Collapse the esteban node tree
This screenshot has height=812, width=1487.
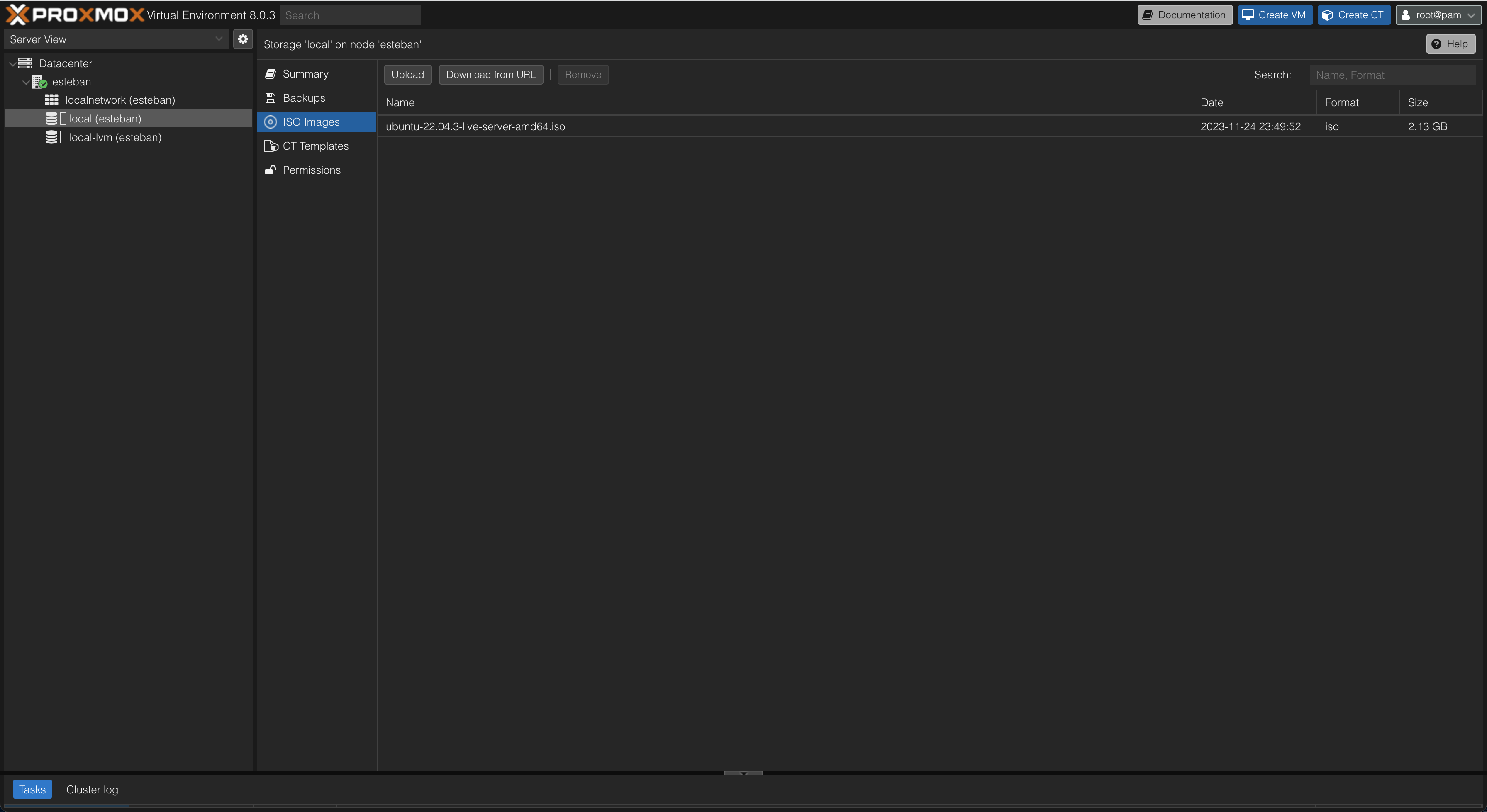[x=26, y=83]
